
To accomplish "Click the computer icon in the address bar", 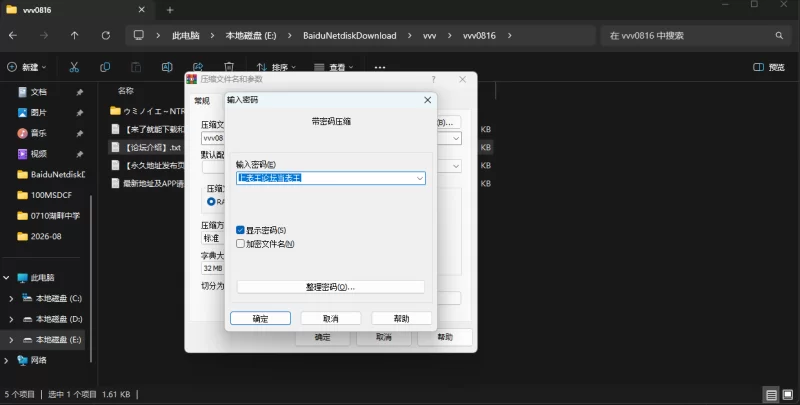I will tap(138, 35).
